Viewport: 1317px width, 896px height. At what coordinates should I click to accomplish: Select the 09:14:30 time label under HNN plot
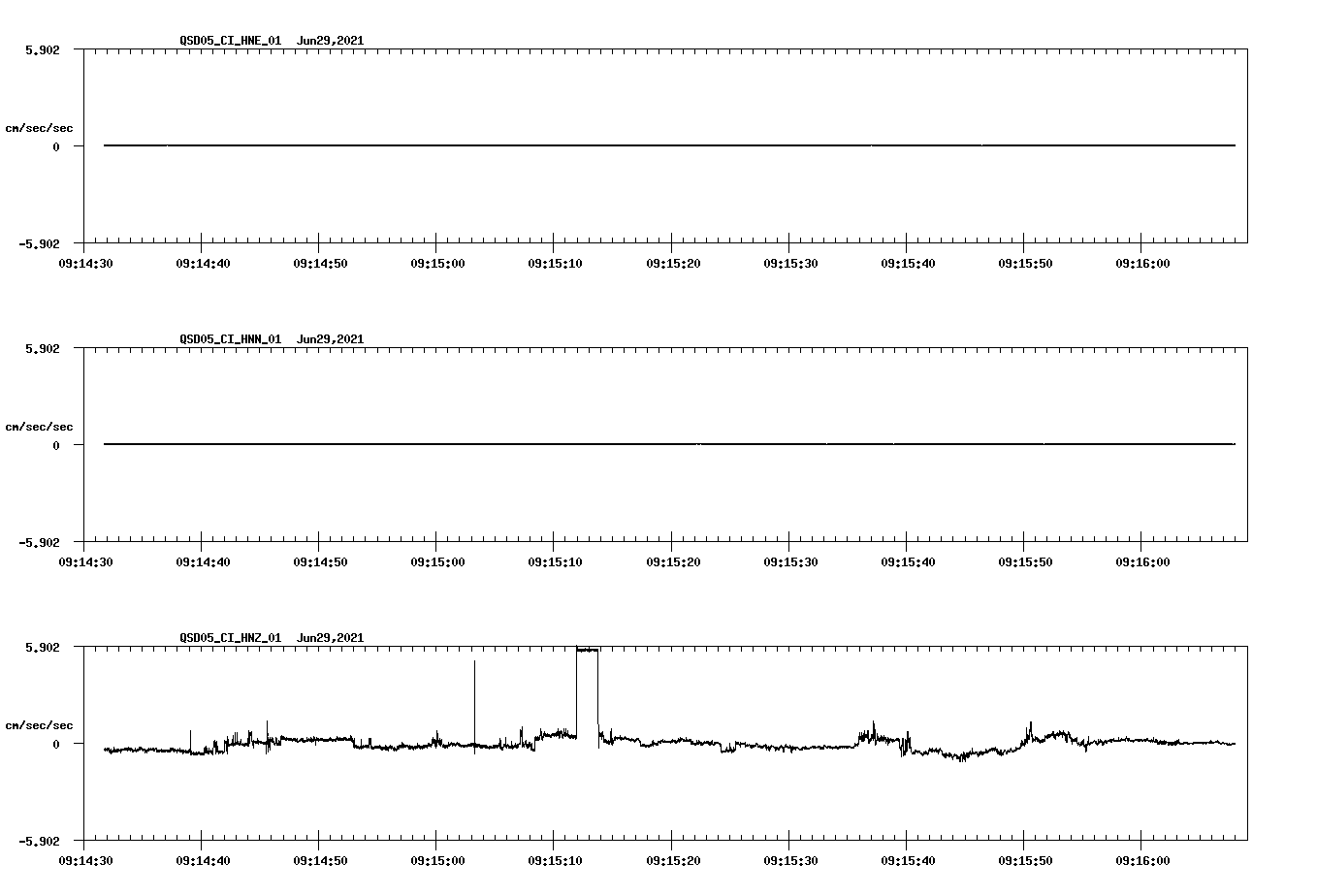[x=84, y=562]
